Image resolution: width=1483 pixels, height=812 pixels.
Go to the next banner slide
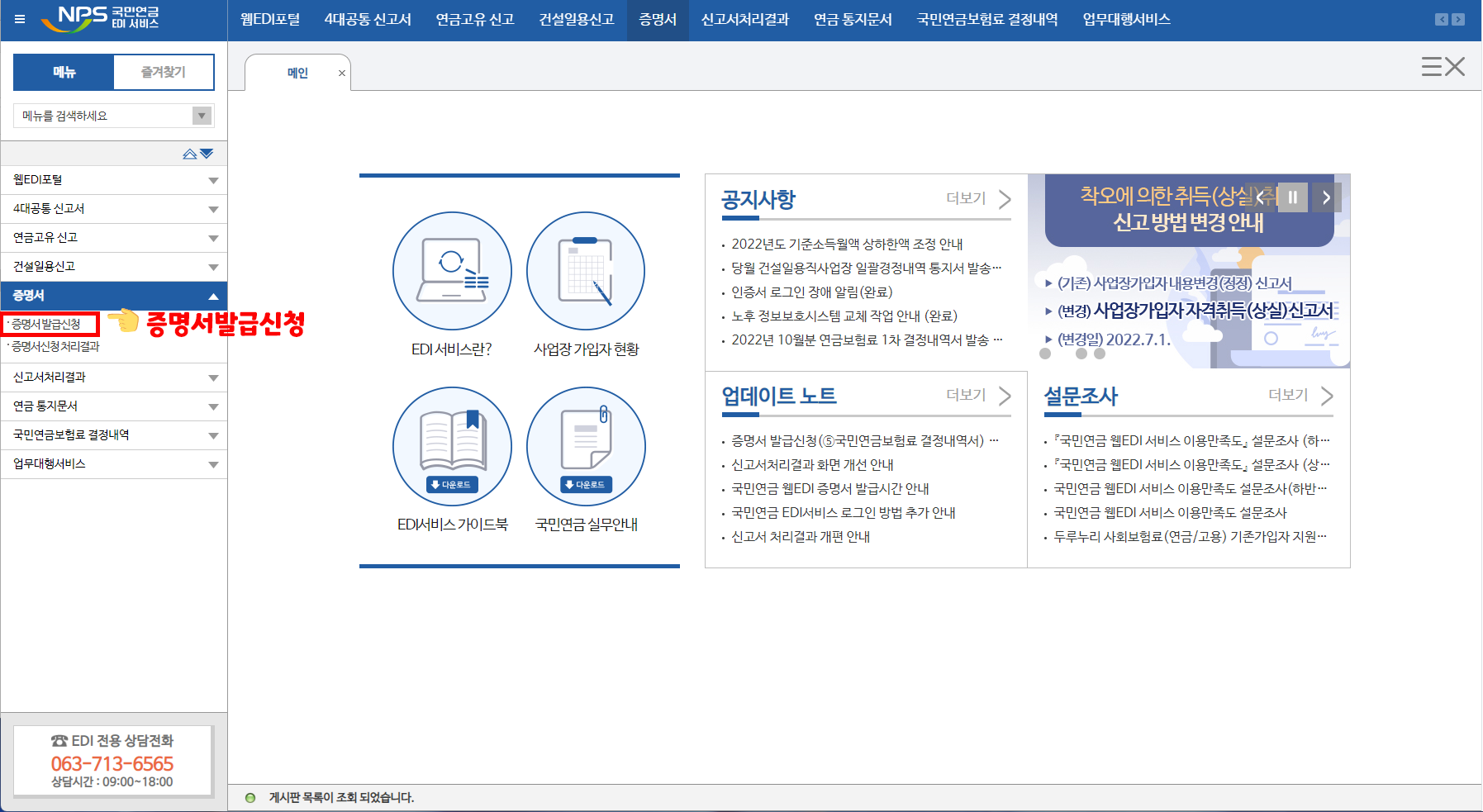point(1326,197)
